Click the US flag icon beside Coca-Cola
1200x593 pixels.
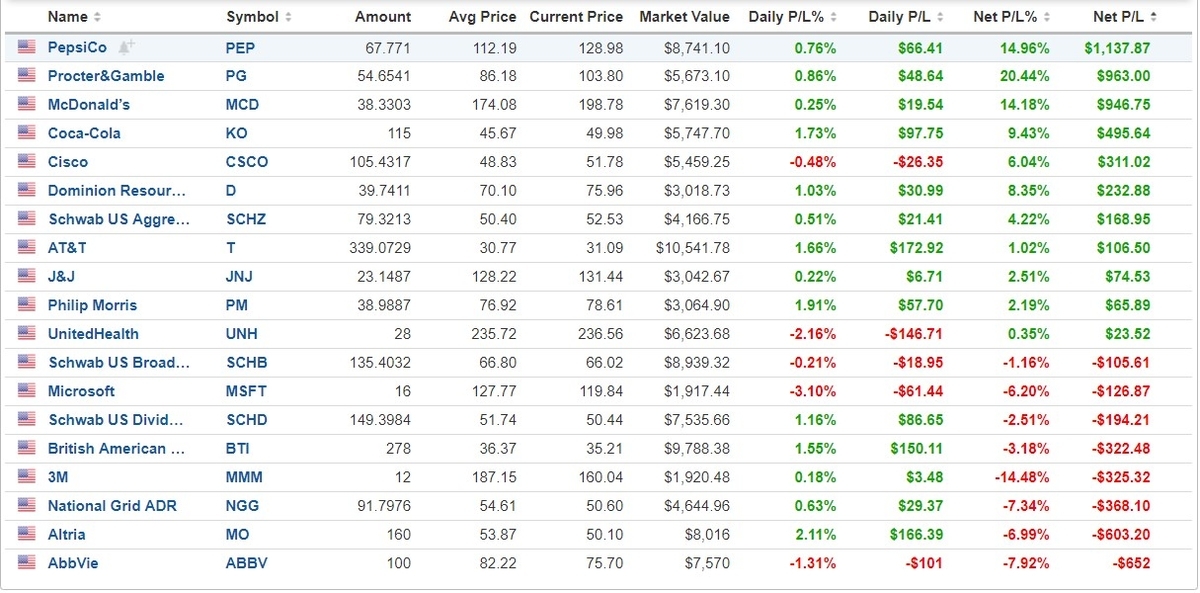[26, 133]
